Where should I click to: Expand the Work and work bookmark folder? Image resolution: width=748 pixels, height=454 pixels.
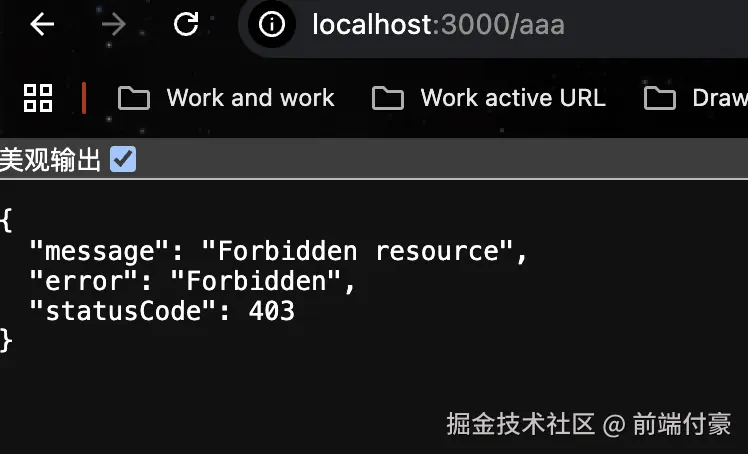tap(250, 98)
